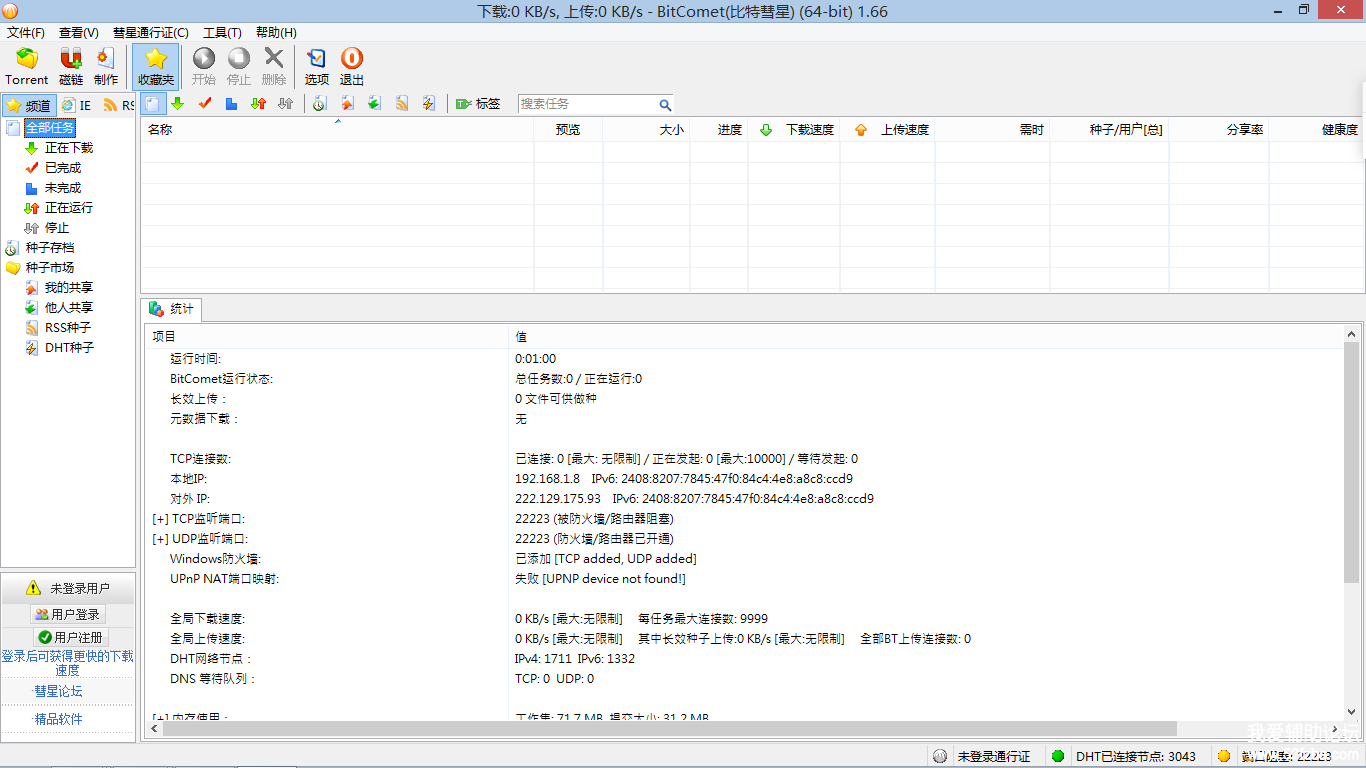Click the others-share filter icon with green arrow
Screen dimensions: 1366x768
(x=374, y=104)
